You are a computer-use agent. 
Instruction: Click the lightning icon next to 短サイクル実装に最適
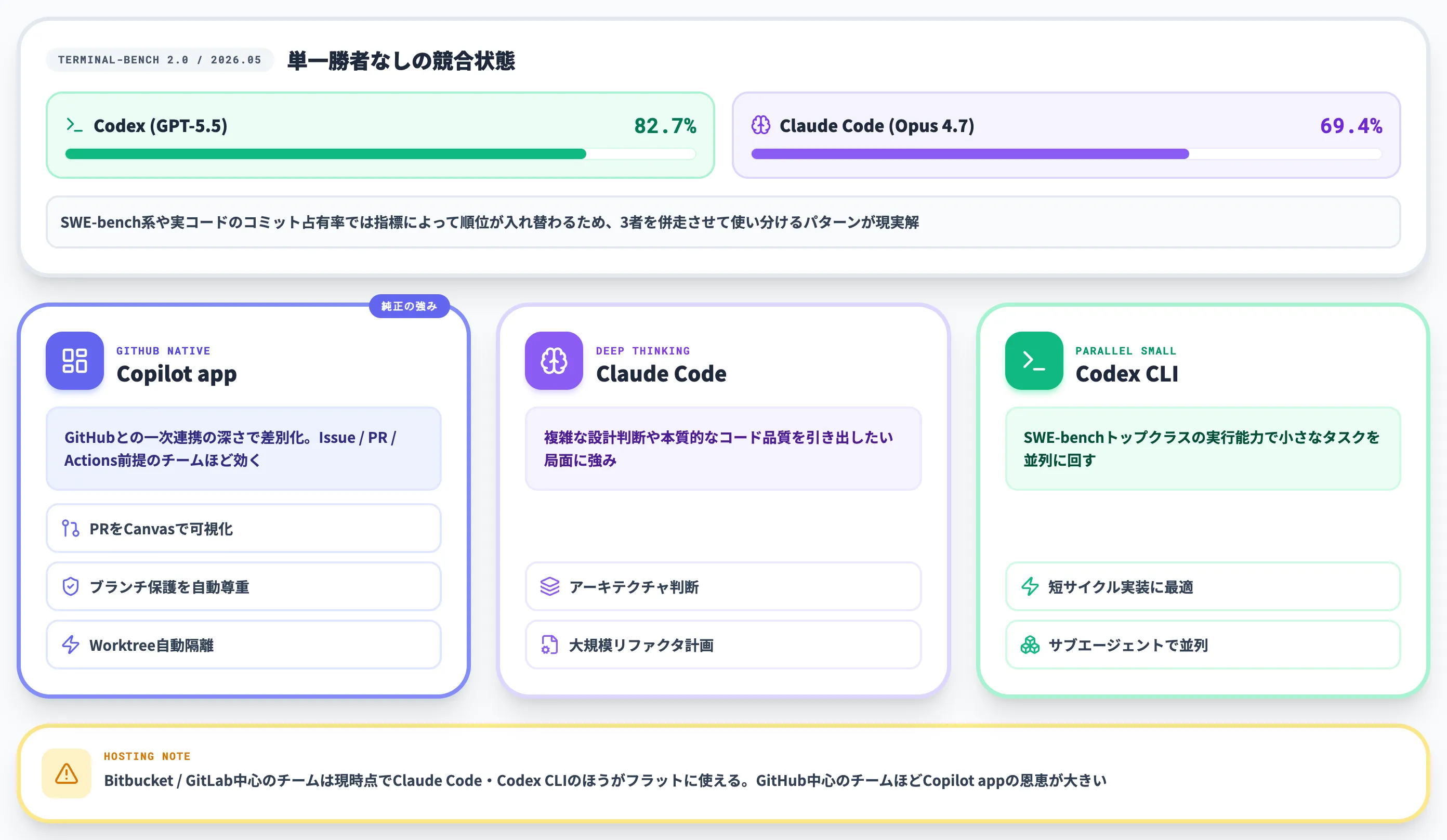pyautogui.click(x=1030, y=586)
